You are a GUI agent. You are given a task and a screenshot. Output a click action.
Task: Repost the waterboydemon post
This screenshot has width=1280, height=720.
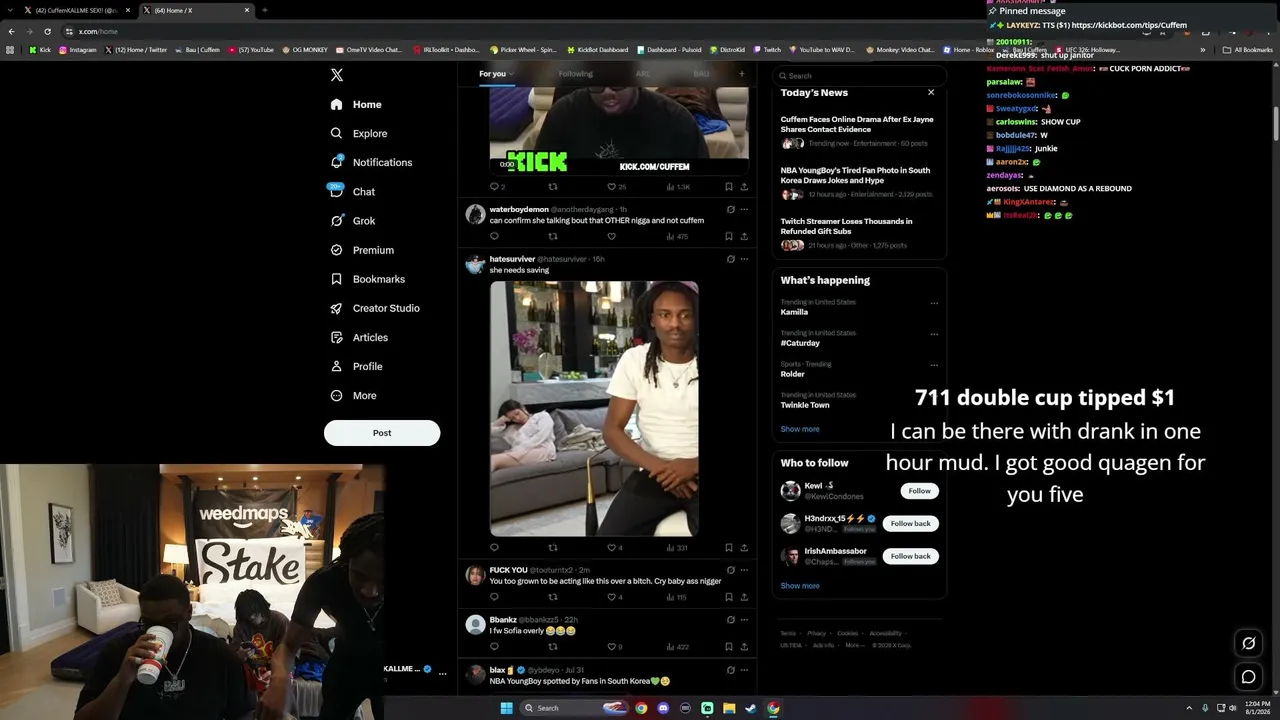click(553, 237)
